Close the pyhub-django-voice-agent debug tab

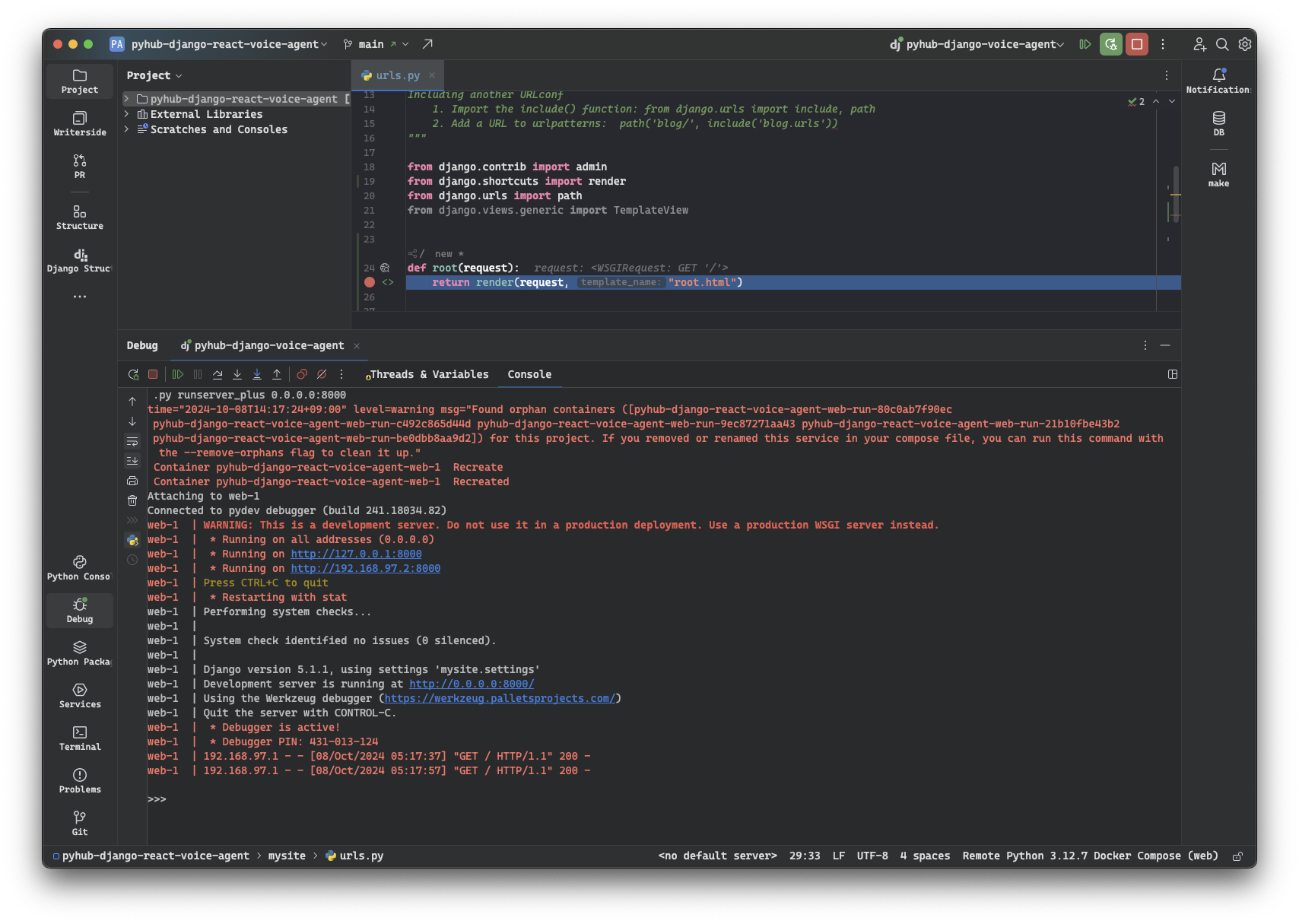pyautogui.click(x=357, y=346)
